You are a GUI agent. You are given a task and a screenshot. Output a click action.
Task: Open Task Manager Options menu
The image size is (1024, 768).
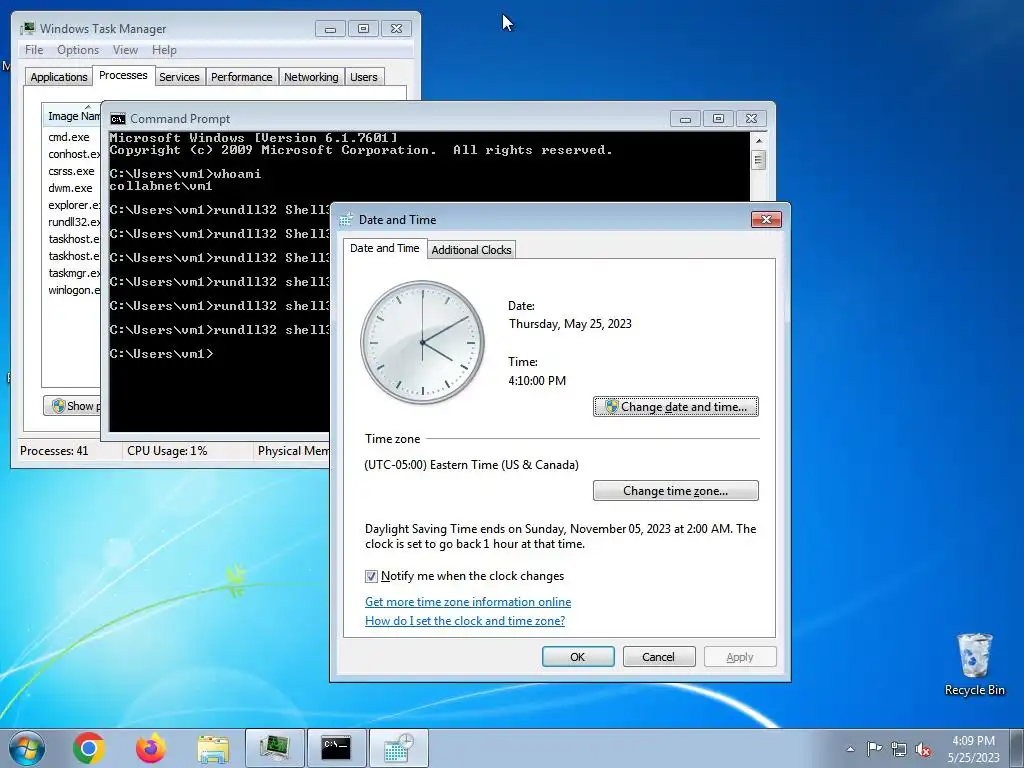(78, 50)
